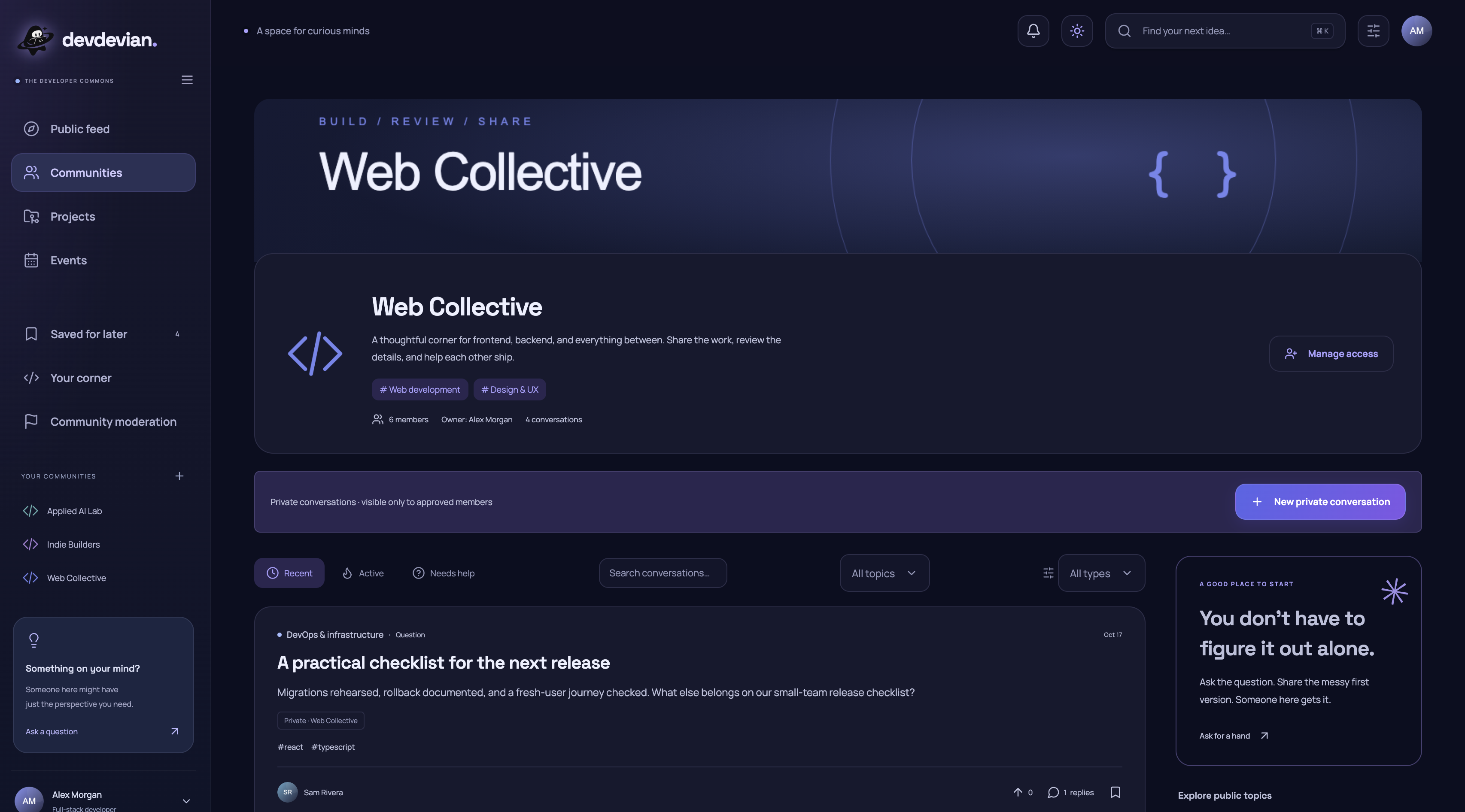
Task: Upvote the release checklist post
Action: (x=1023, y=792)
